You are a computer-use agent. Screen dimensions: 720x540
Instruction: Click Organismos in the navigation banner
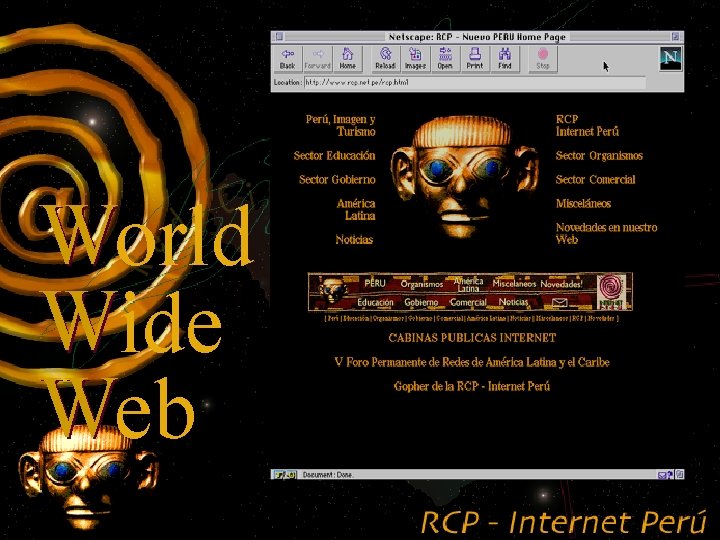(422, 284)
